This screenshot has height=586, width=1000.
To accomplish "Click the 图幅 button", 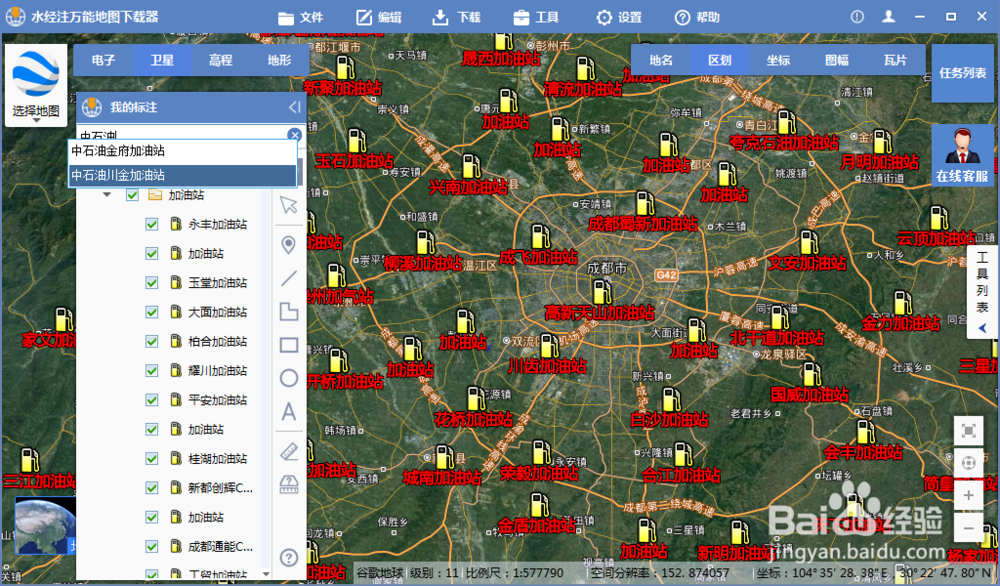I will pyautogui.click(x=837, y=61).
